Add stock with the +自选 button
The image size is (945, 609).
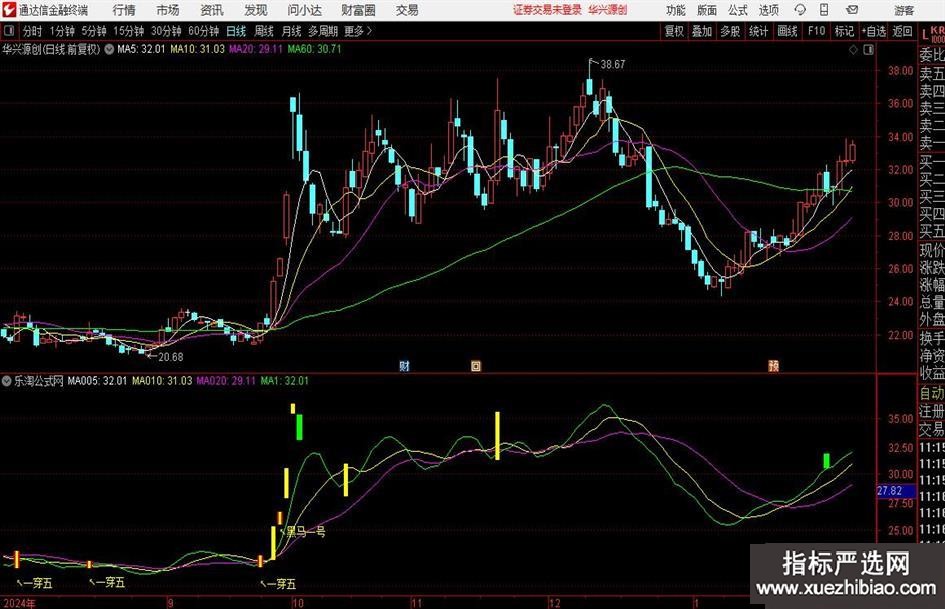pos(874,31)
